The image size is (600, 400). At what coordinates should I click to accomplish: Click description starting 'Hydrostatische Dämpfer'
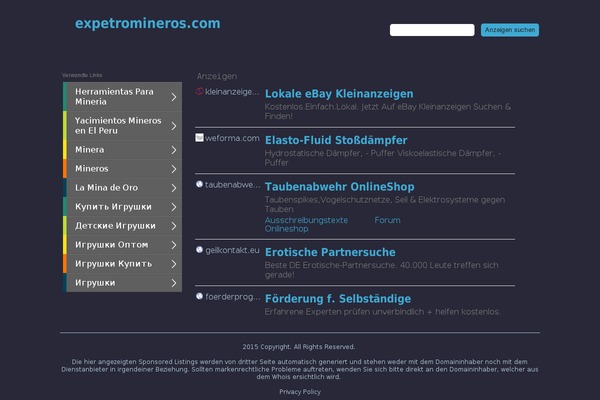[x=383, y=158]
